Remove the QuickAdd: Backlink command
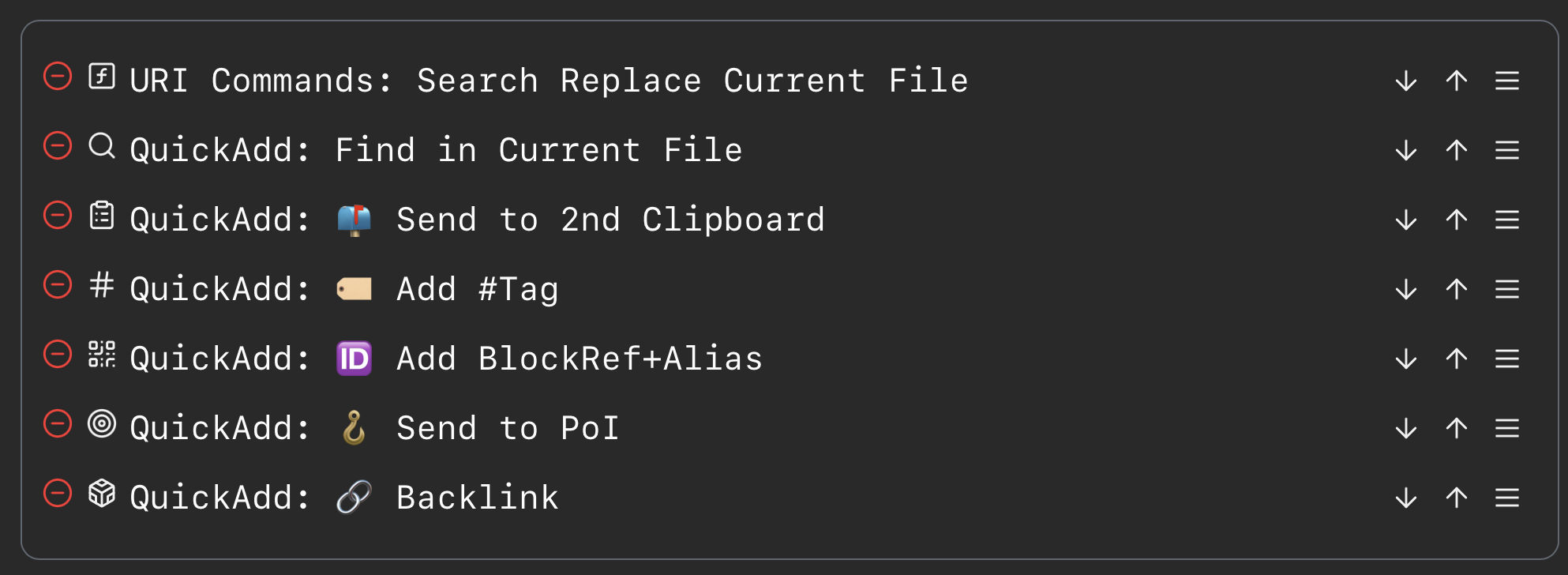The width and height of the screenshot is (1568, 575). [56, 496]
